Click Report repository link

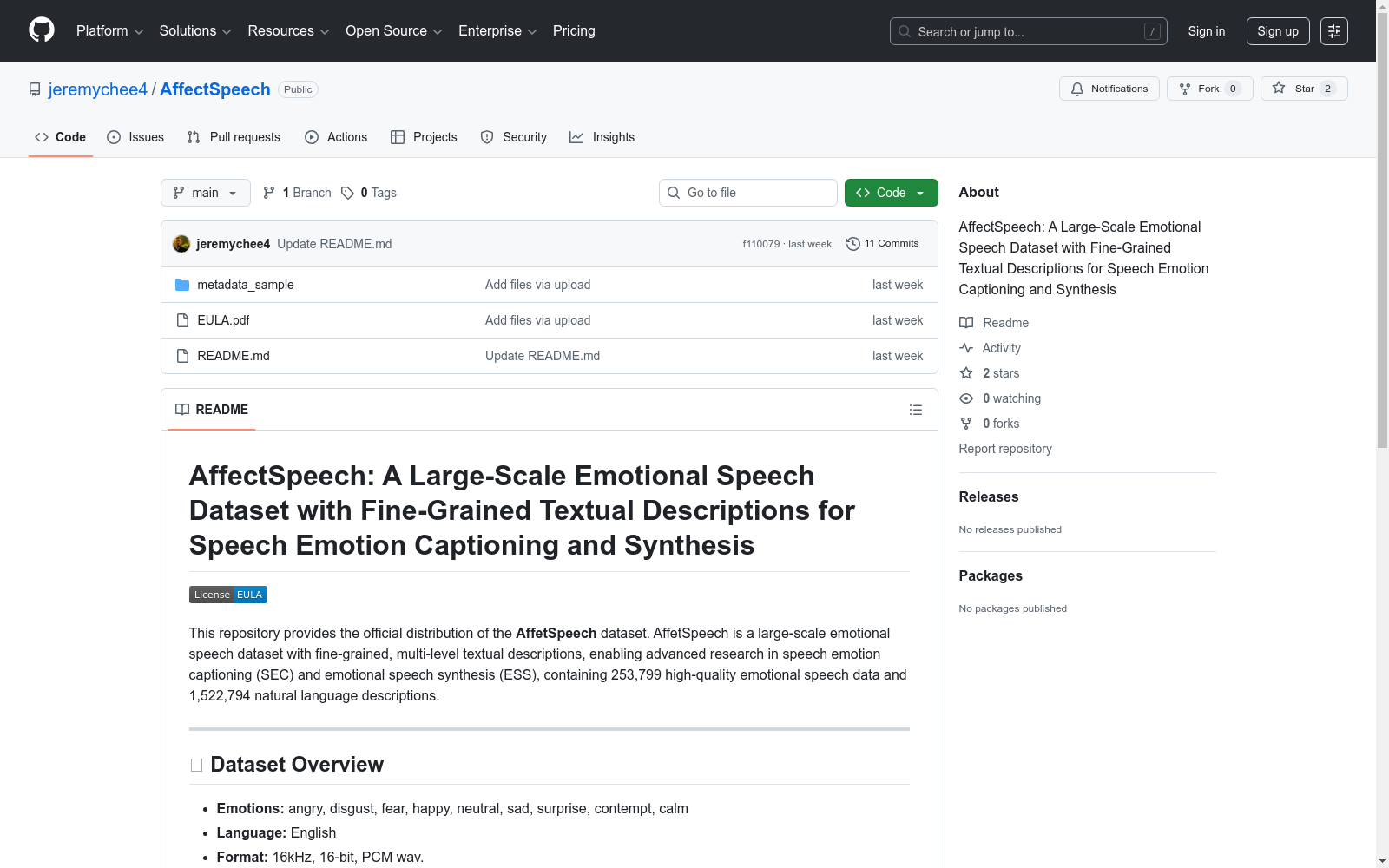click(1005, 449)
